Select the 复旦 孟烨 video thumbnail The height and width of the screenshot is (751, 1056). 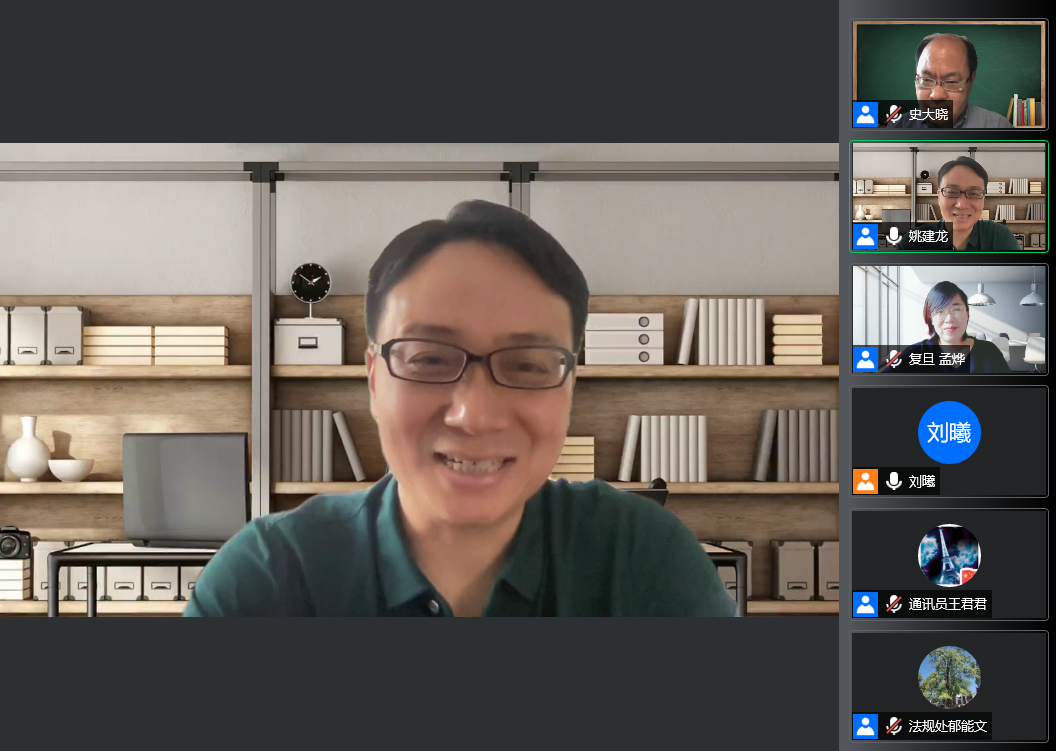click(949, 319)
